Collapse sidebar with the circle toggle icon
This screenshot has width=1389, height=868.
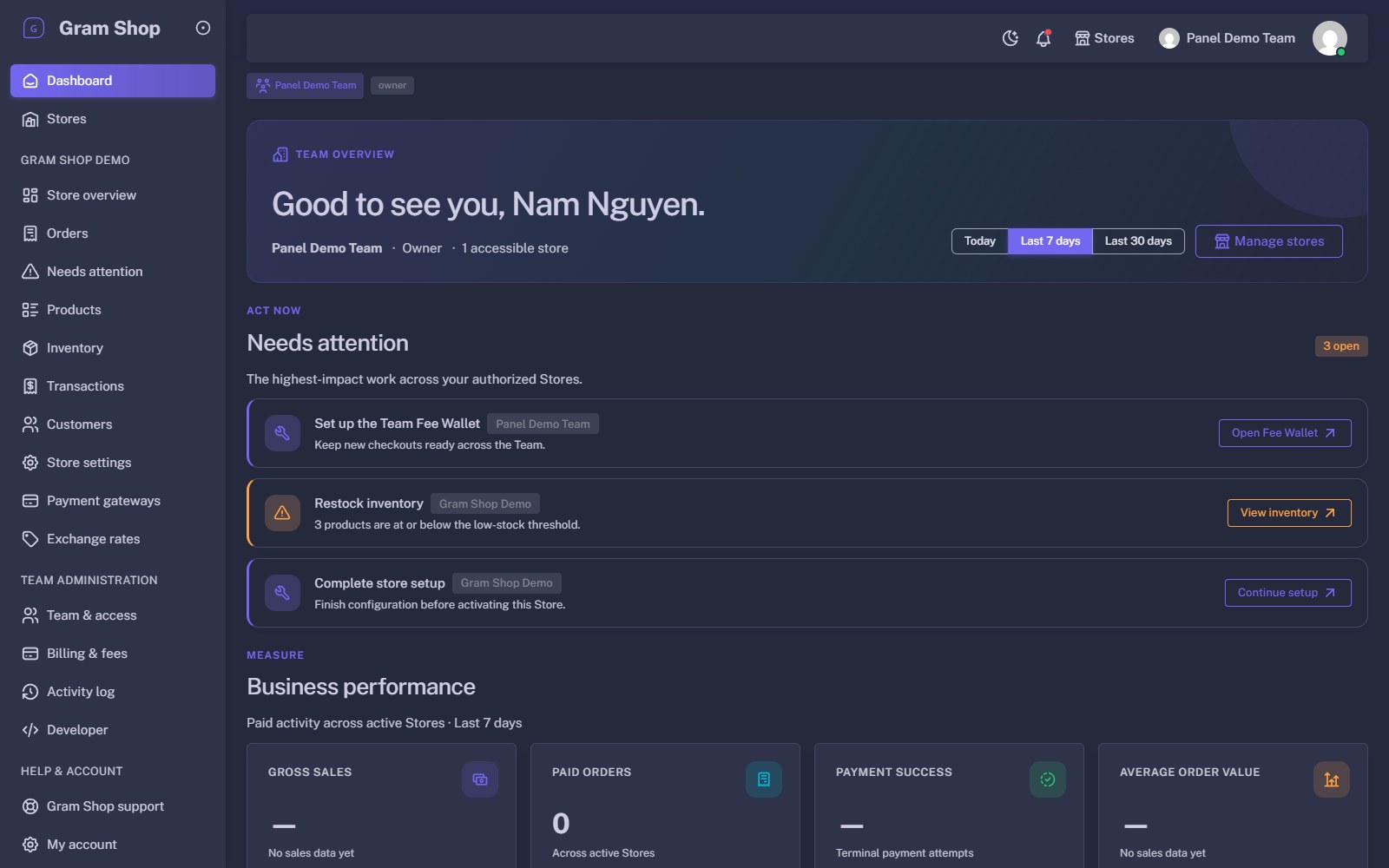pyautogui.click(x=203, y=28)
